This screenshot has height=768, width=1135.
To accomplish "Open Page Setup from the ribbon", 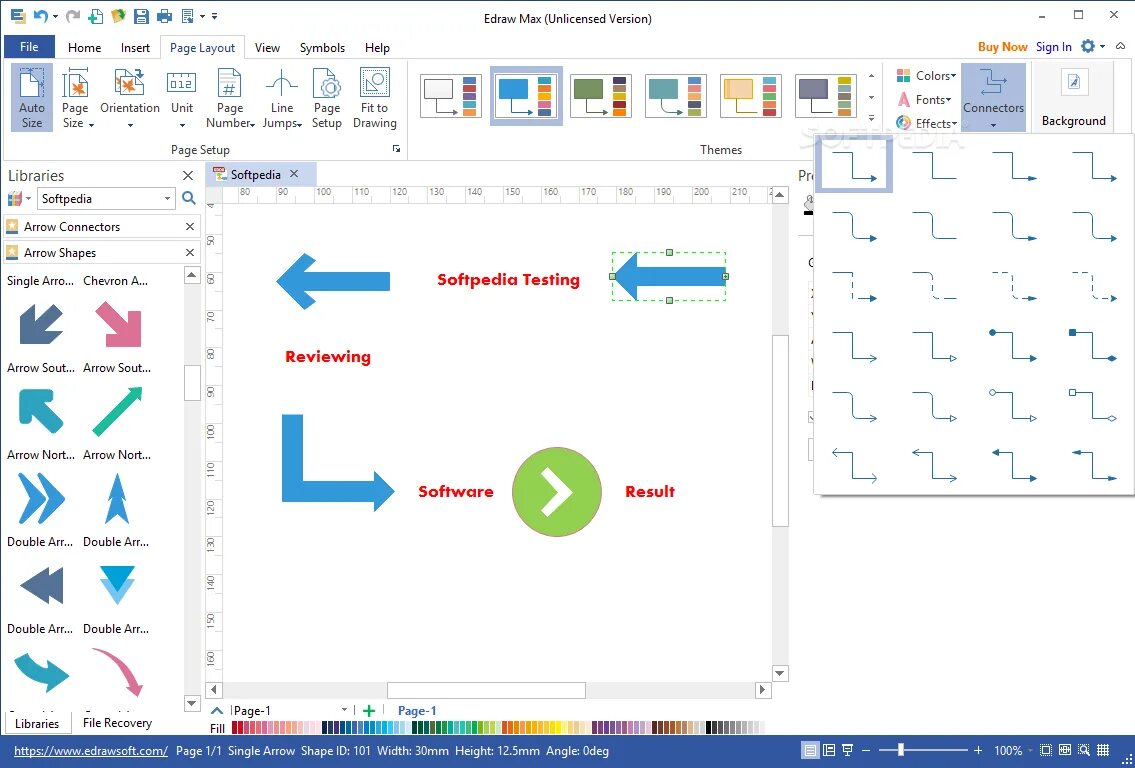I will tap(326, 98).
